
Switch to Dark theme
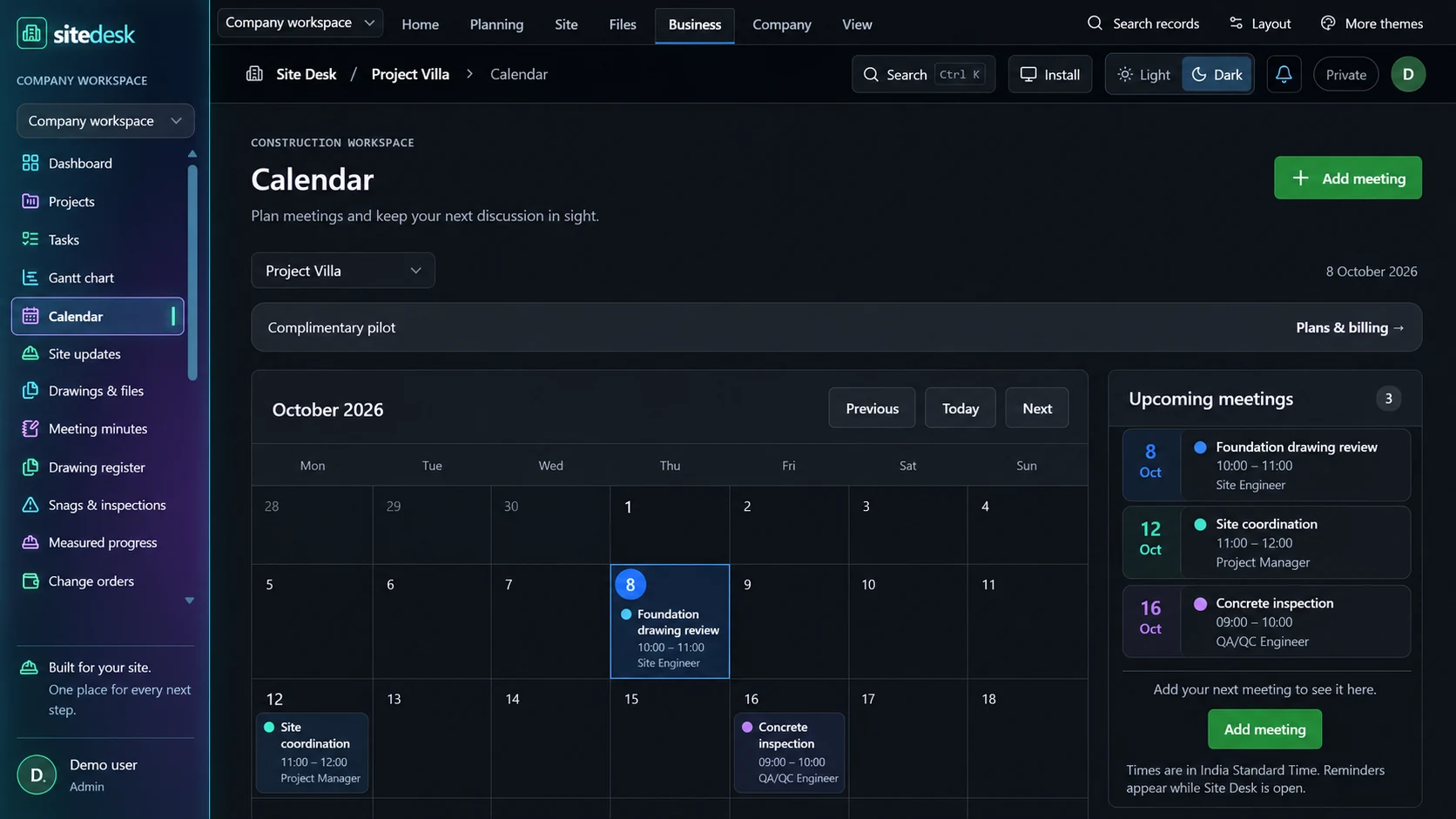pos(1217,75)
